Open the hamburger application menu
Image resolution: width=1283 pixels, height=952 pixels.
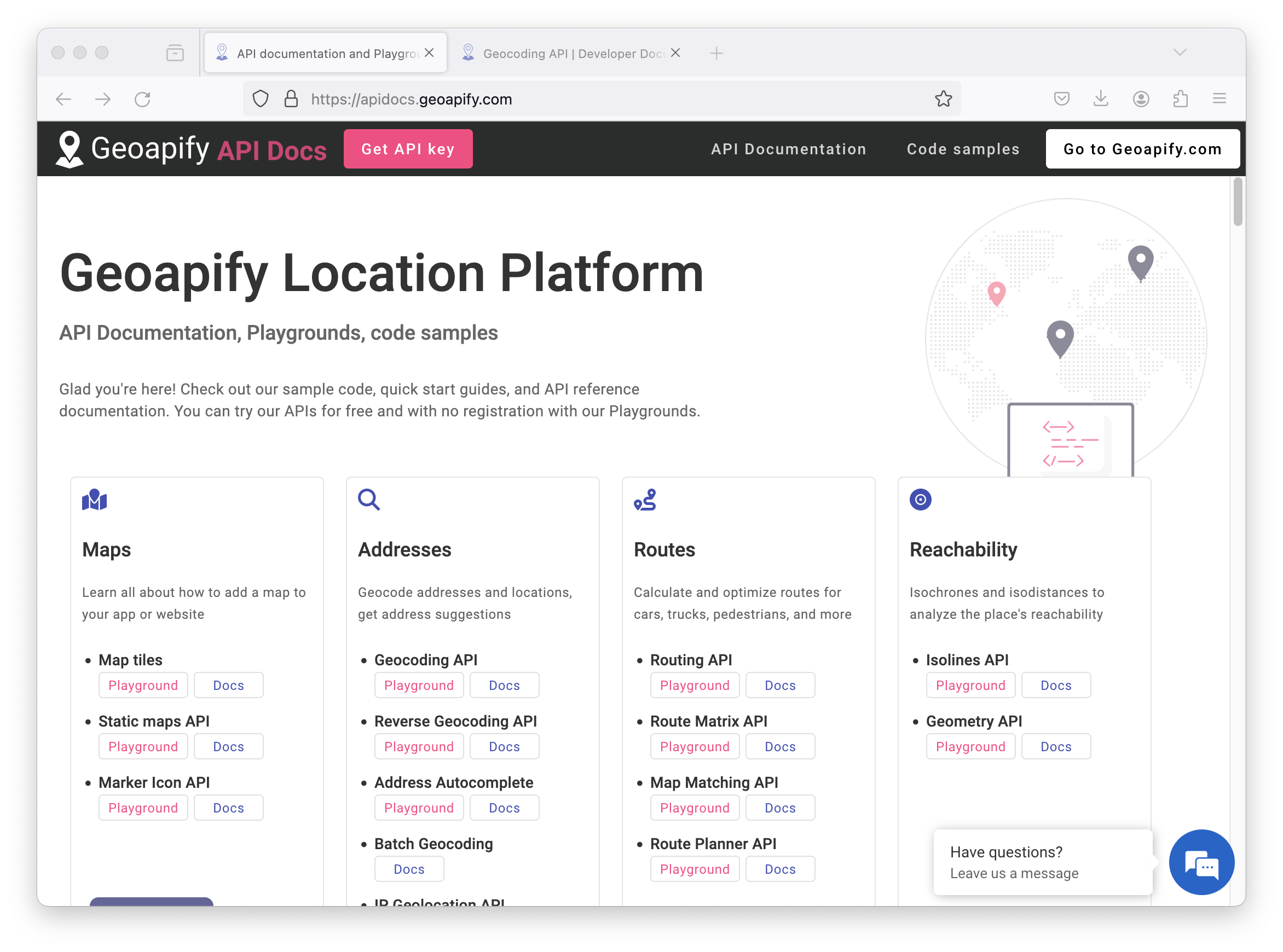1219,99
